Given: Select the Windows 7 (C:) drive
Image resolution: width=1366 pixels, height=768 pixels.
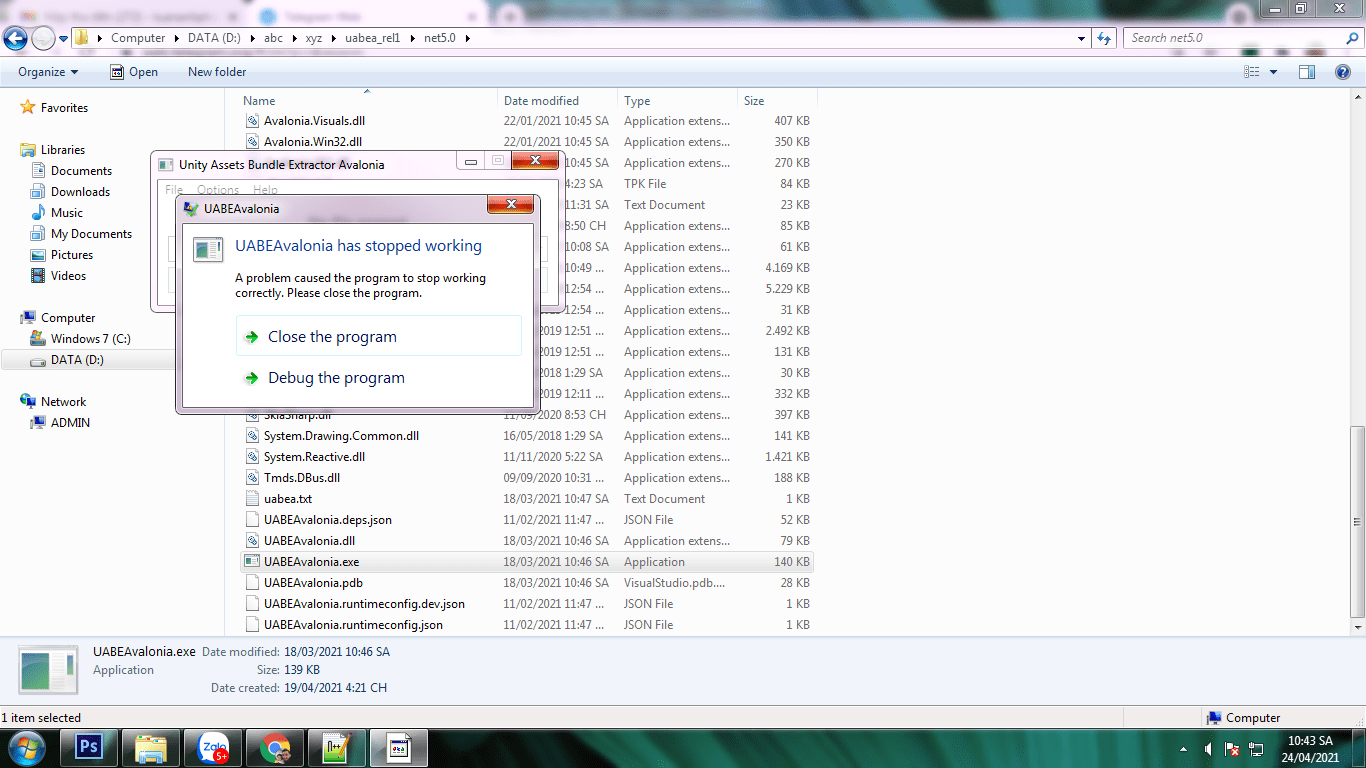Looking at the screenshot, I should [x=90, y=339].
